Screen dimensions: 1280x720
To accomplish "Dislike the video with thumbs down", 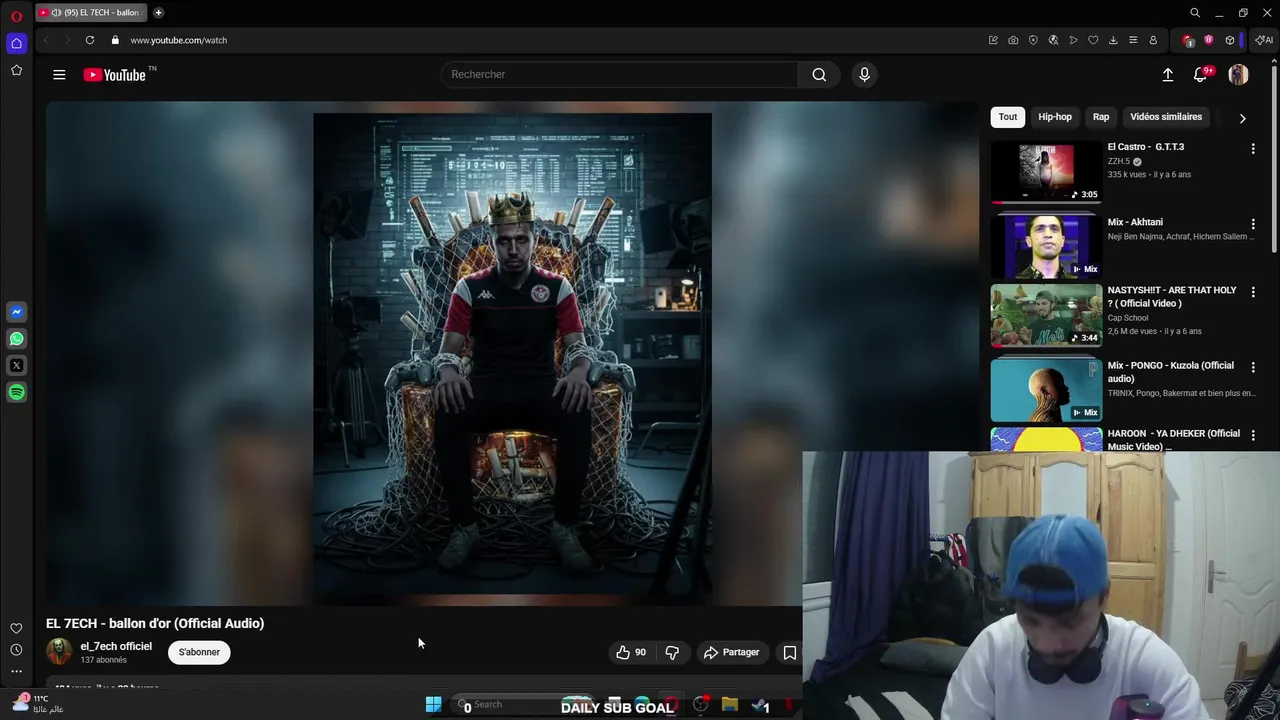I will tap(672, 652).
